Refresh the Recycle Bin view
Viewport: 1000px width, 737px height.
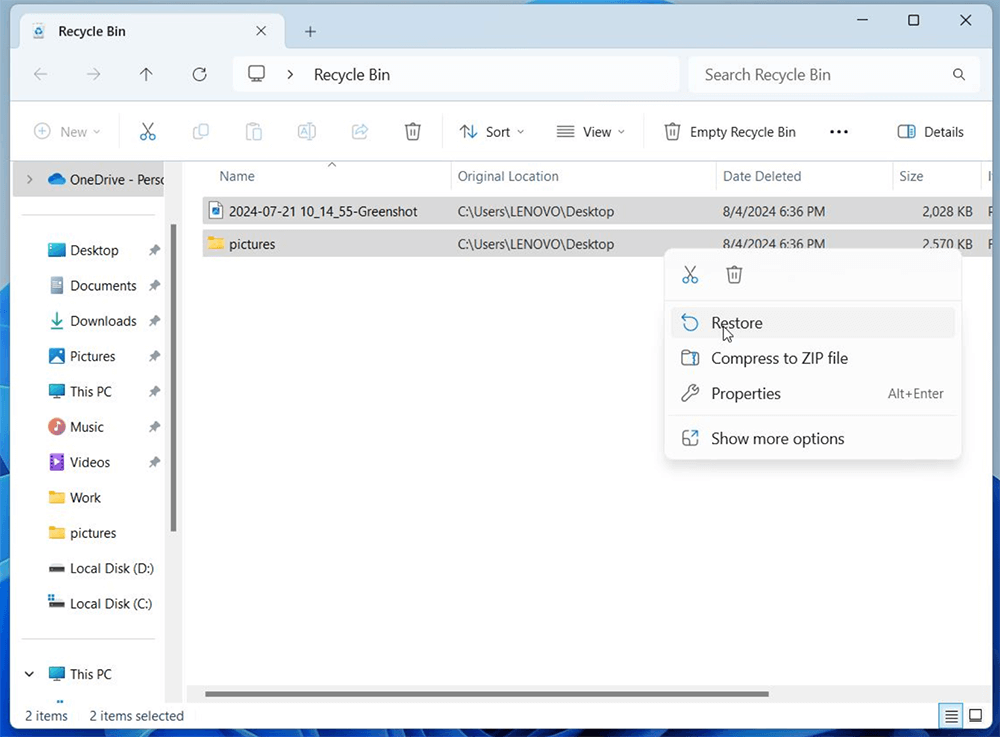[199, 74]
